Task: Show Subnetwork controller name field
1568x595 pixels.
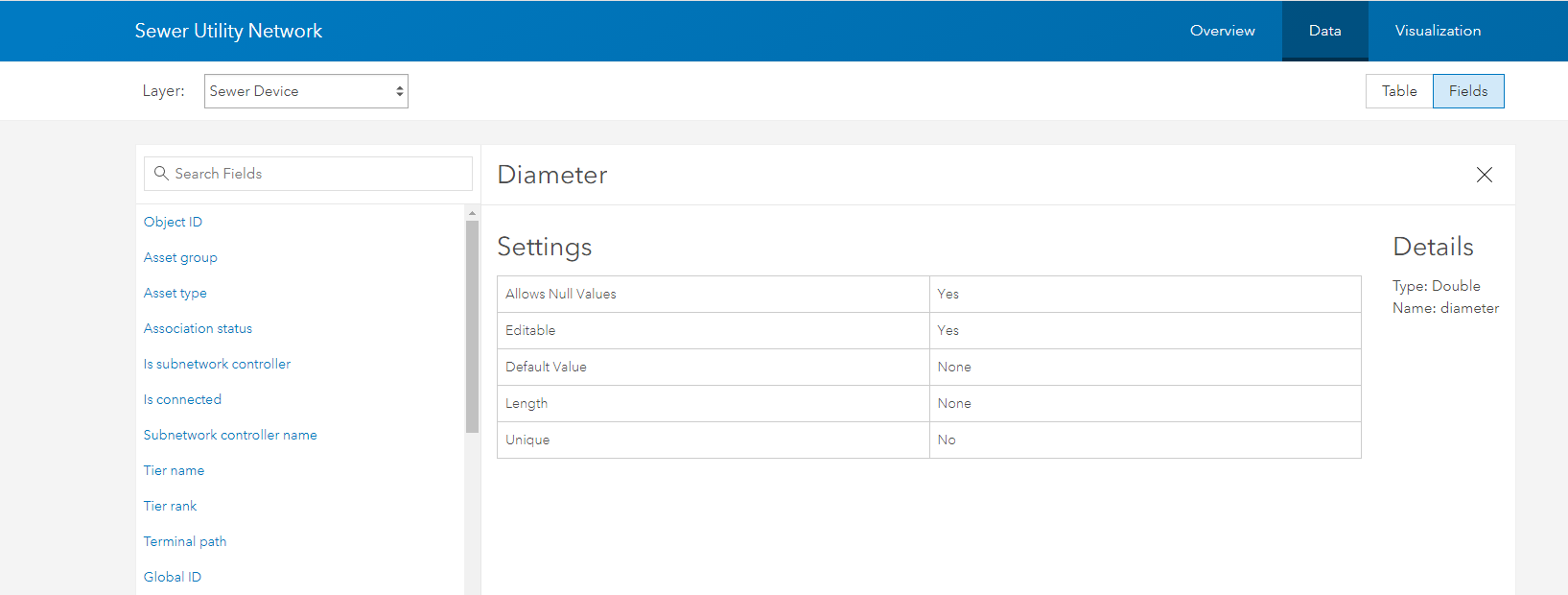Action: pyautogui.click(x=230, y=435)
